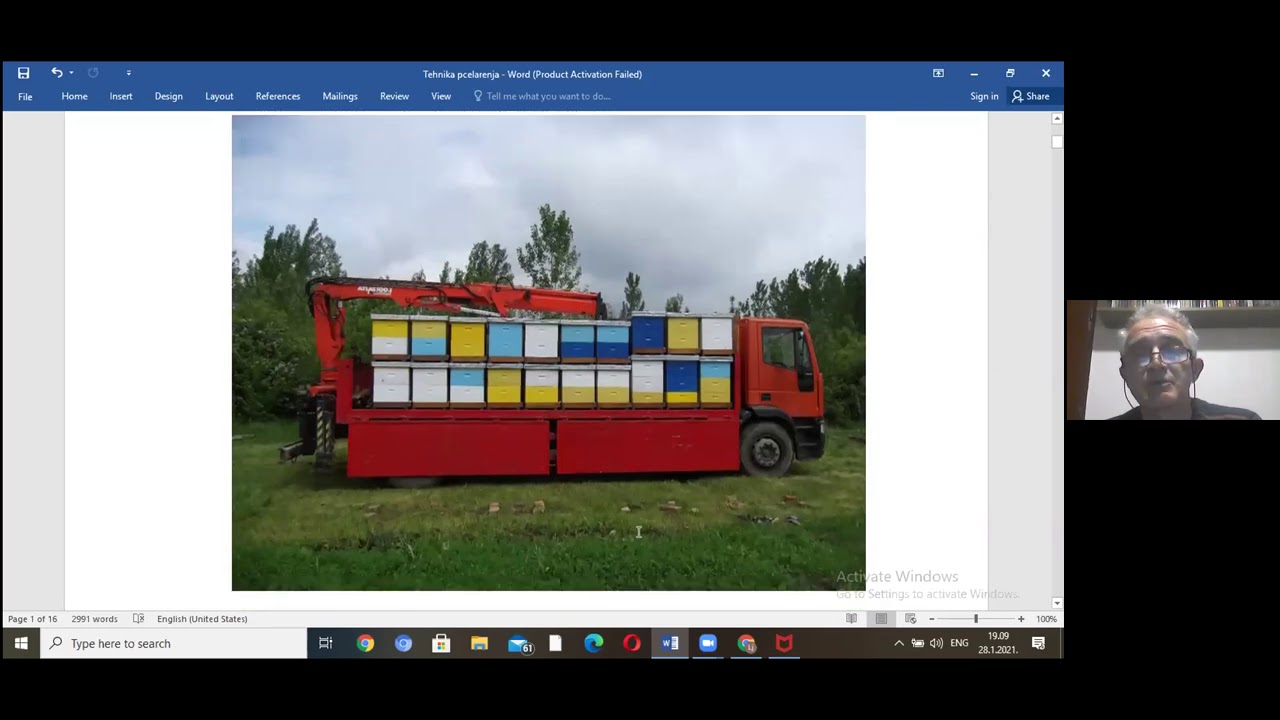Open Opera browser from taskbar
Screen dimensions: 1280x720
pos(631,643)
